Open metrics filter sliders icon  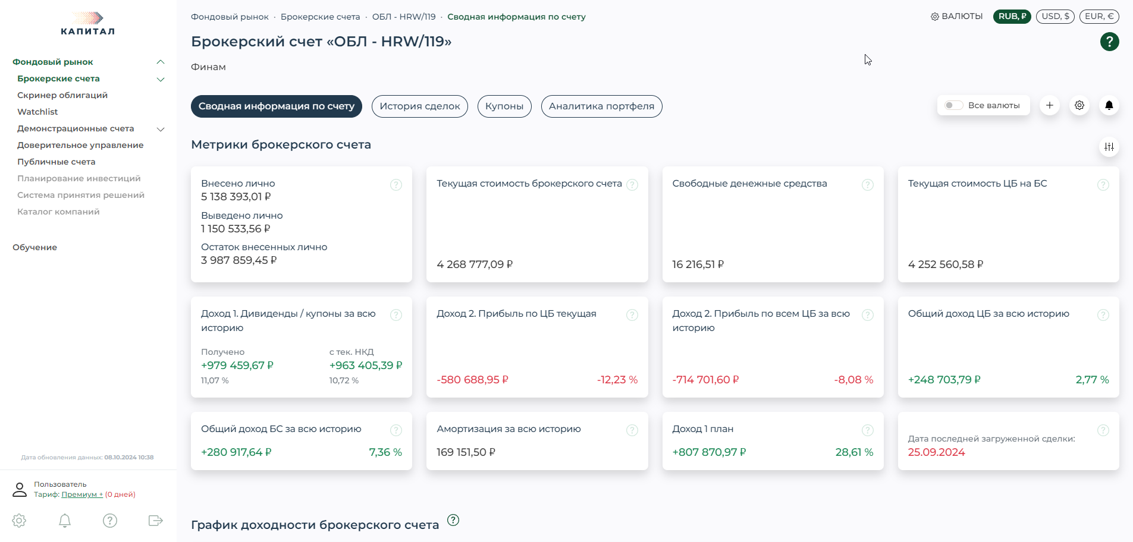pyautogui.click(x=1109, y=147)
